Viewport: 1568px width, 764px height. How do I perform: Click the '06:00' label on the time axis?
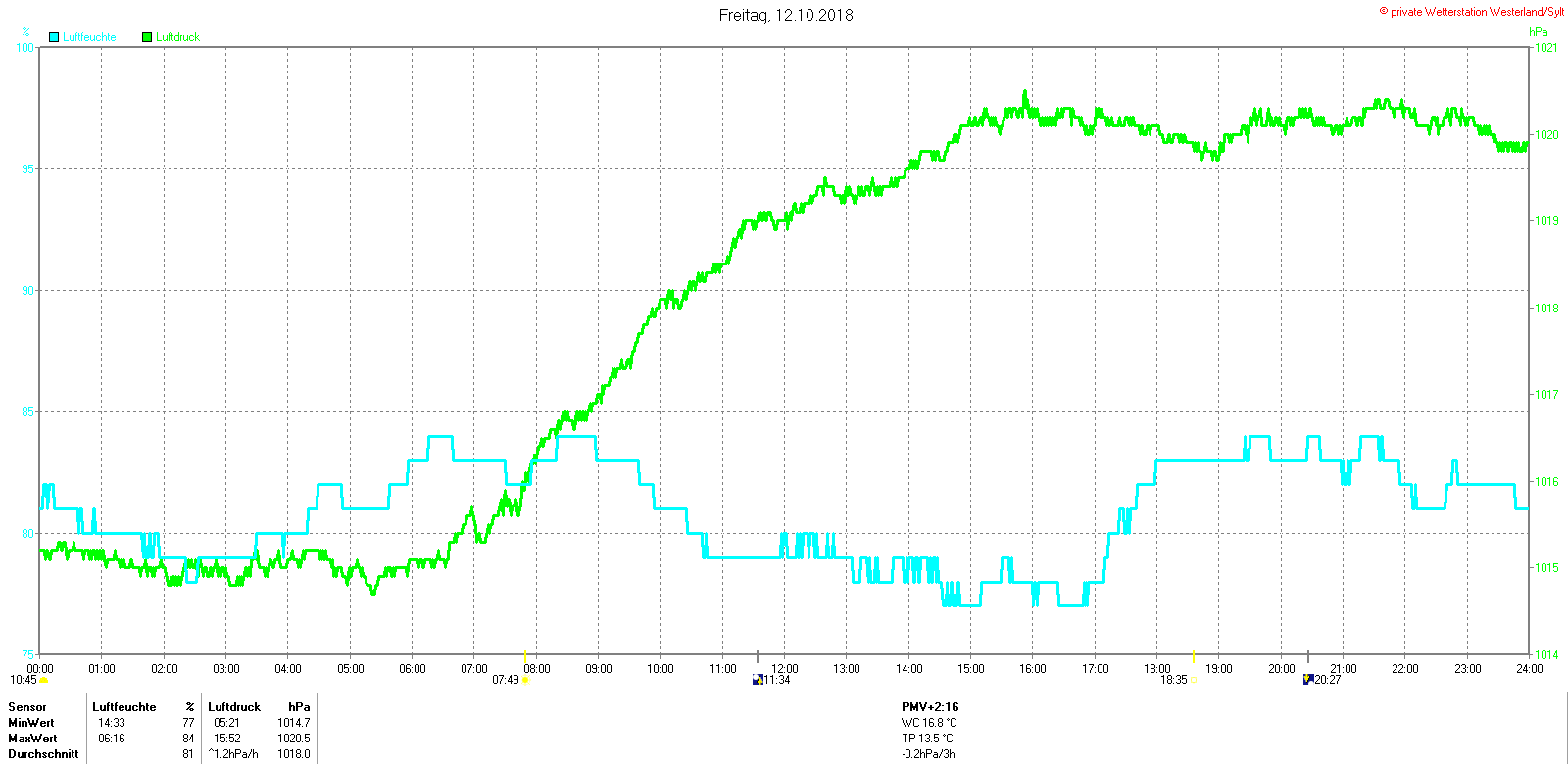pos(413,669)
